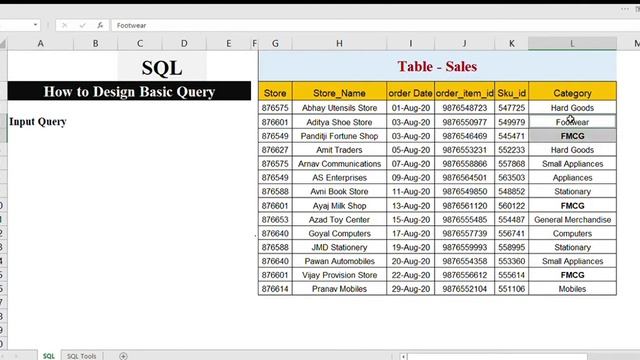Select column H header
The width and height of the screenshot is (640, 360).
pyautogui.click(x=339, y=43)
